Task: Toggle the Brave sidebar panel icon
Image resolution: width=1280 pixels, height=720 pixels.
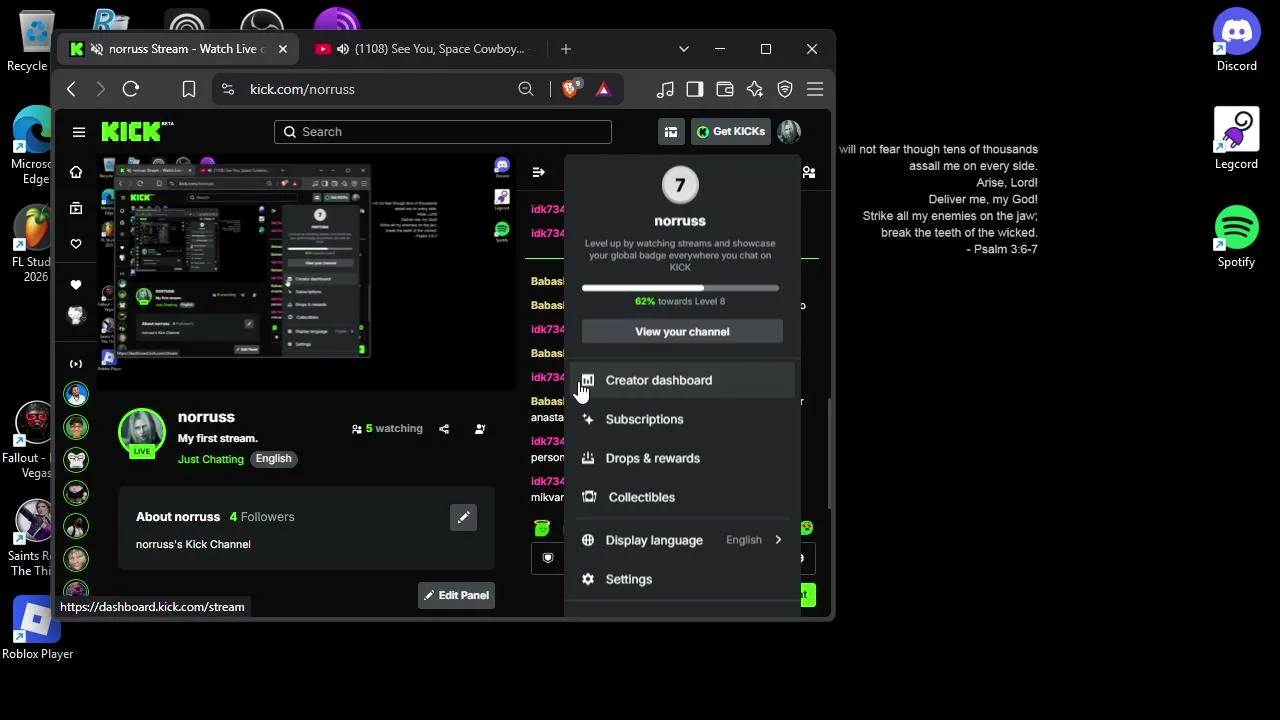Action: coord(695,89)
